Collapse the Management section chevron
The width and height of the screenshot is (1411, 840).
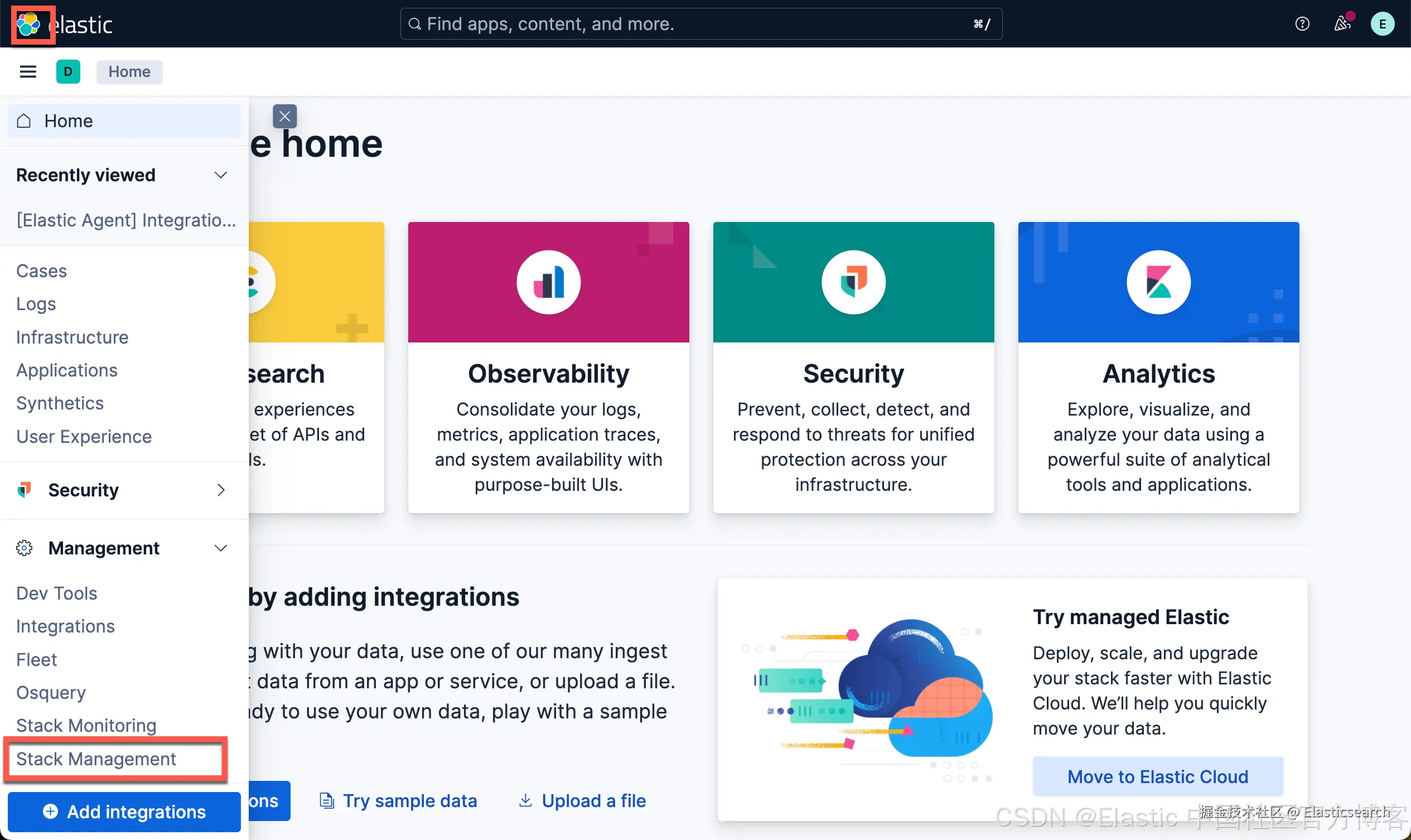[x=221, y=548]
